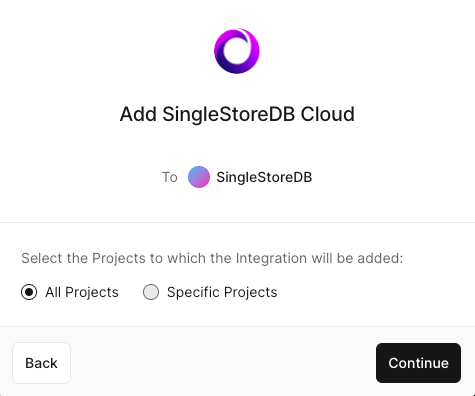Click the filled dot inside All Projects radio
The height and width of the screenshot is (396, 475).
point(29,292)
